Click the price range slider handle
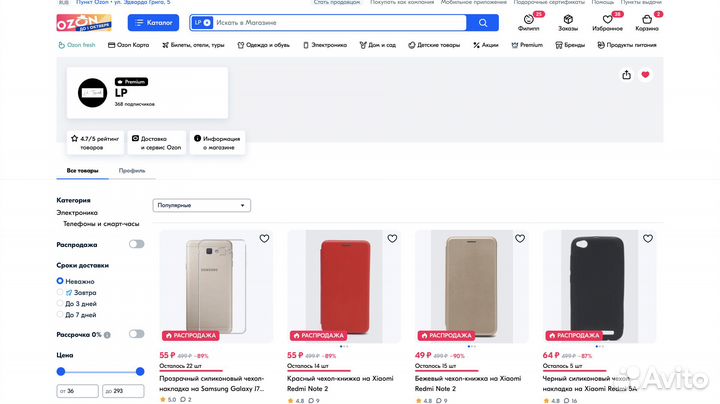Viewport: 720px width, 404px height. coord(61,371)
